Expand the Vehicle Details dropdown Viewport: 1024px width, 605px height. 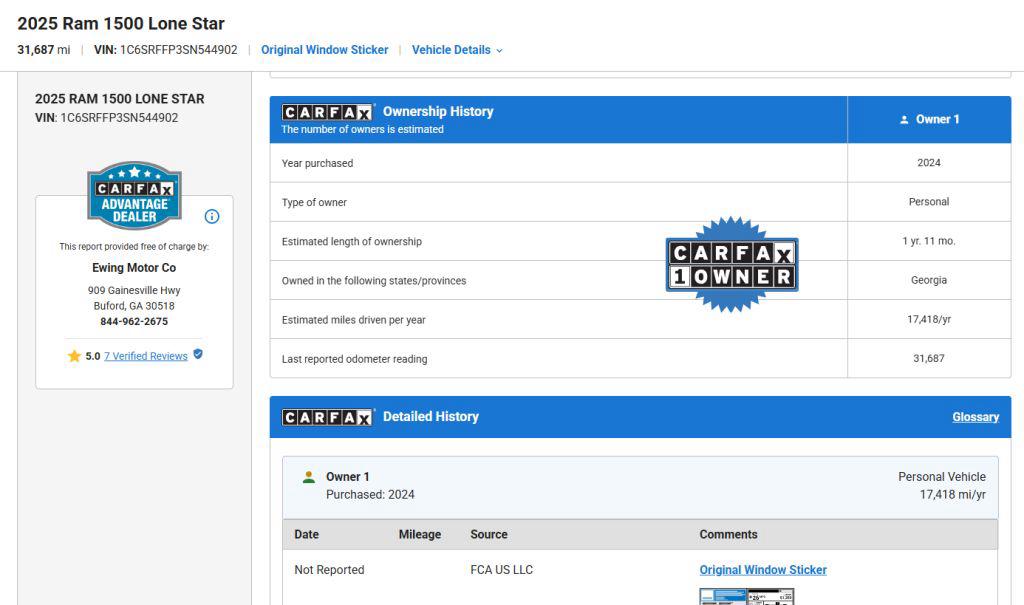[x=457, y=50]
